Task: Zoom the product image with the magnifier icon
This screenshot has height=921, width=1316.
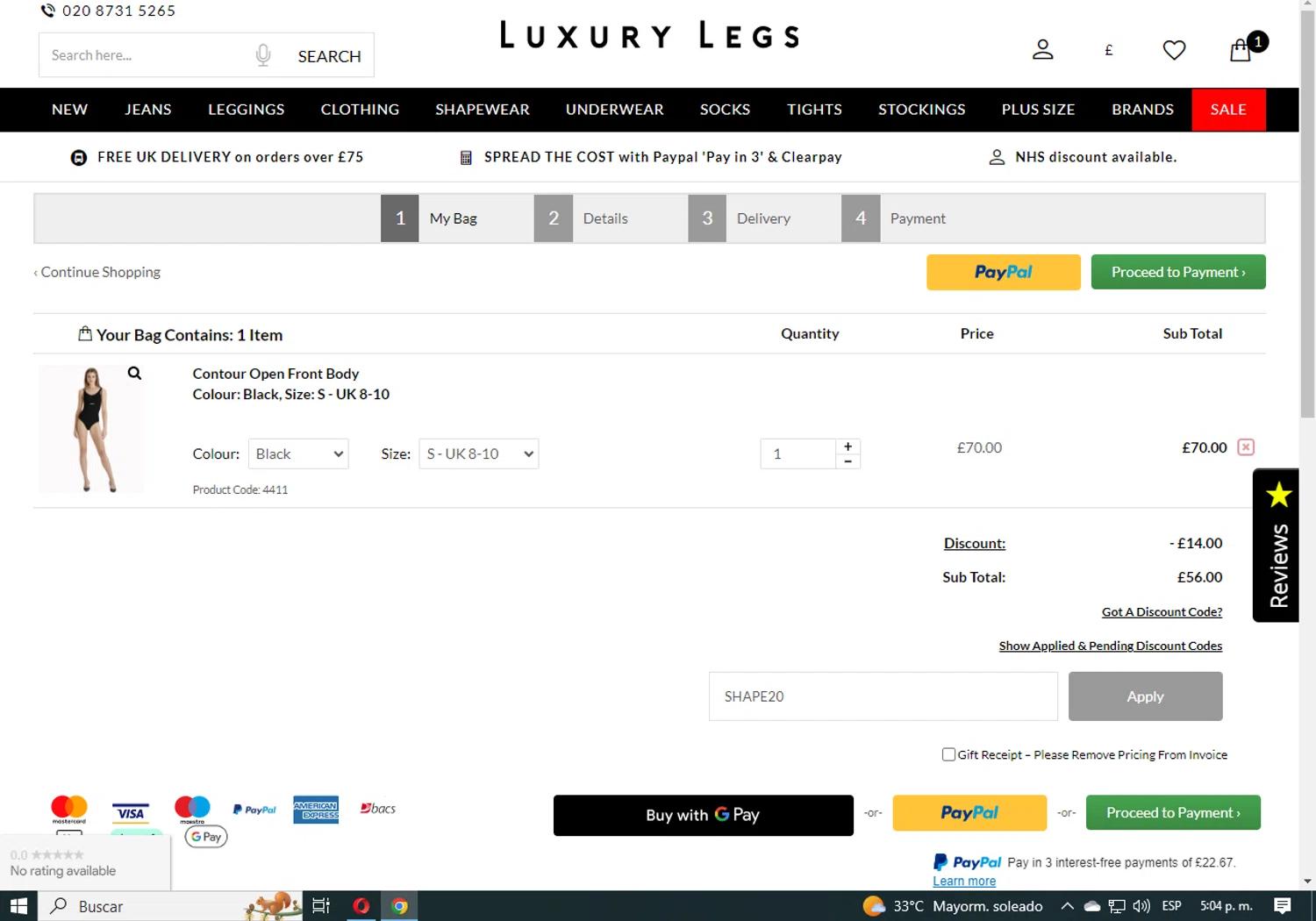Action: (134, 373)
